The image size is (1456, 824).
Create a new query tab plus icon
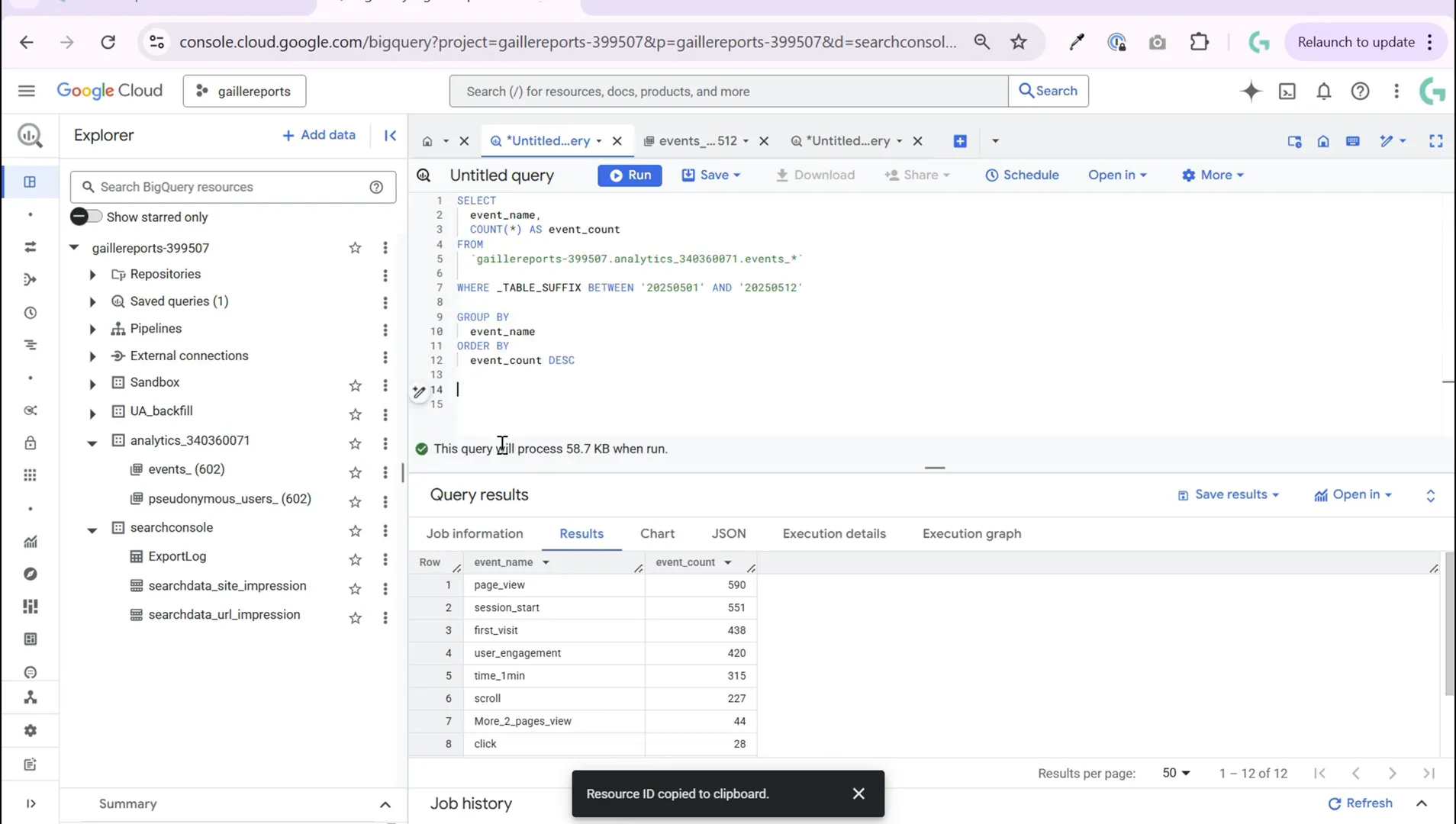point(960,141)
